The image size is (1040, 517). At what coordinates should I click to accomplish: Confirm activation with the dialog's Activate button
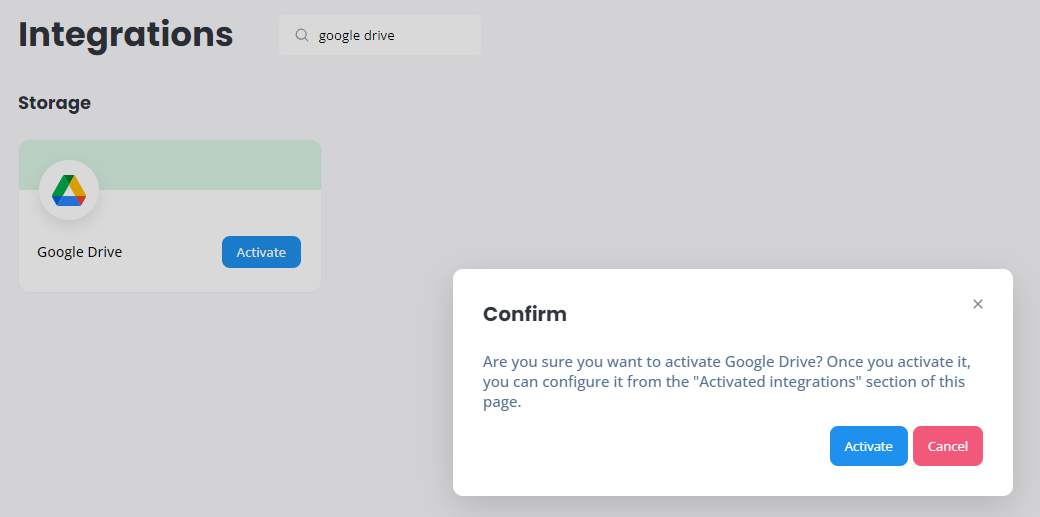pos(868,446)
